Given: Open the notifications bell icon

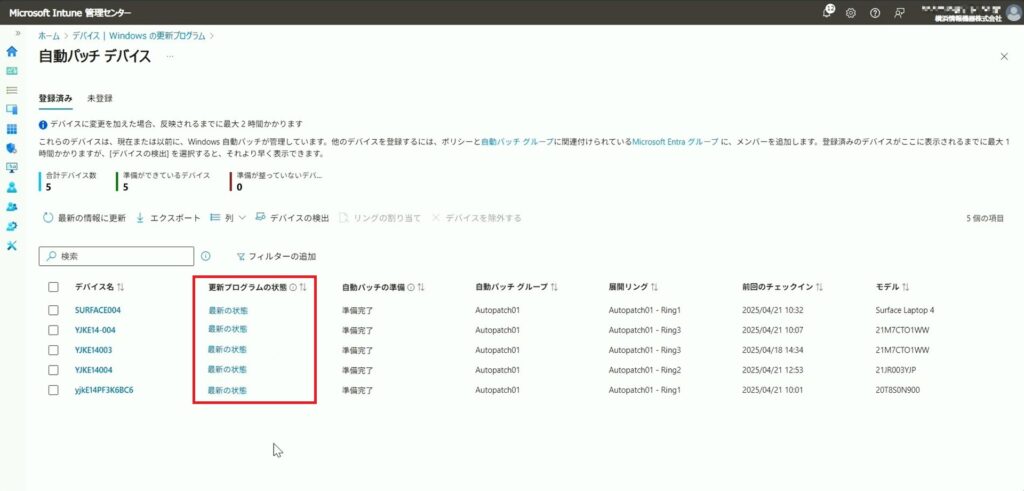Looking at the screenshot, I should coord(829,12).
